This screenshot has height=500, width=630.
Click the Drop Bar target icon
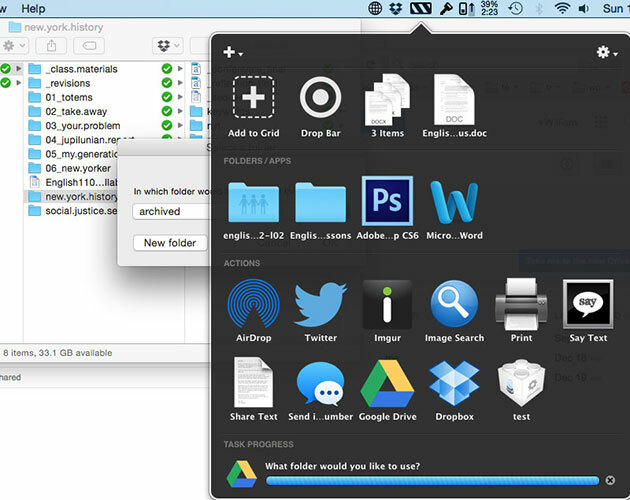tap(320, 98)
